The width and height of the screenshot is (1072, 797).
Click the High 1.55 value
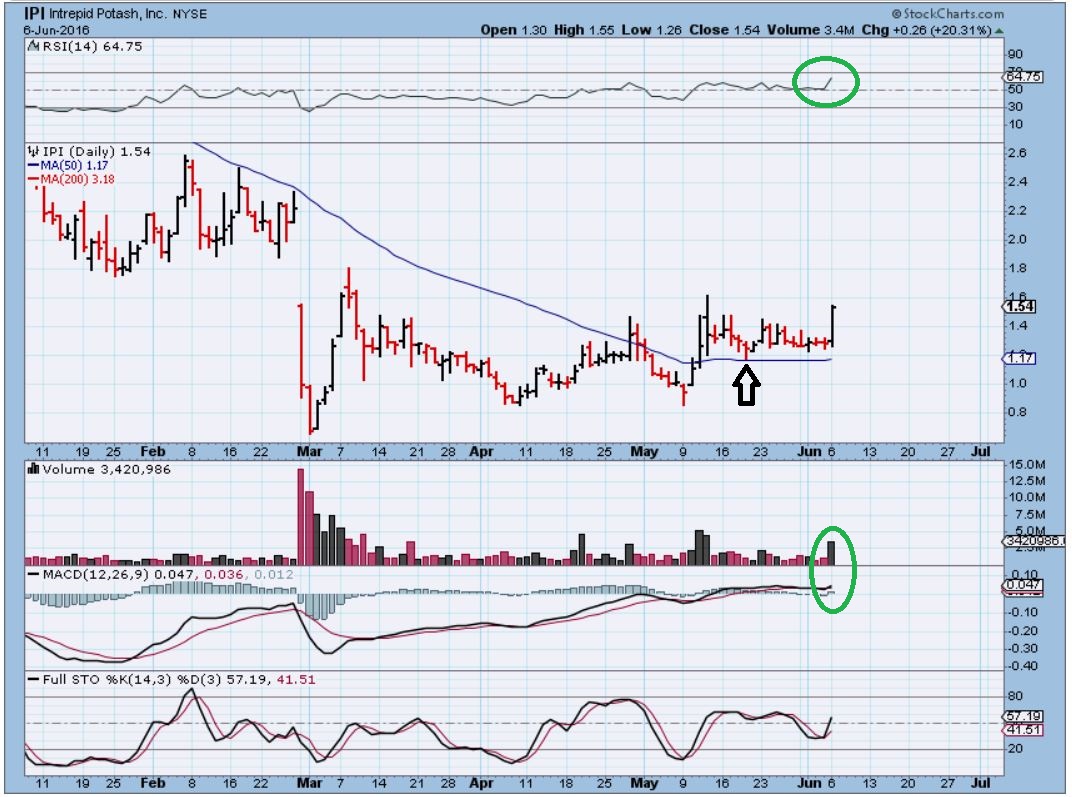[583, 30]
